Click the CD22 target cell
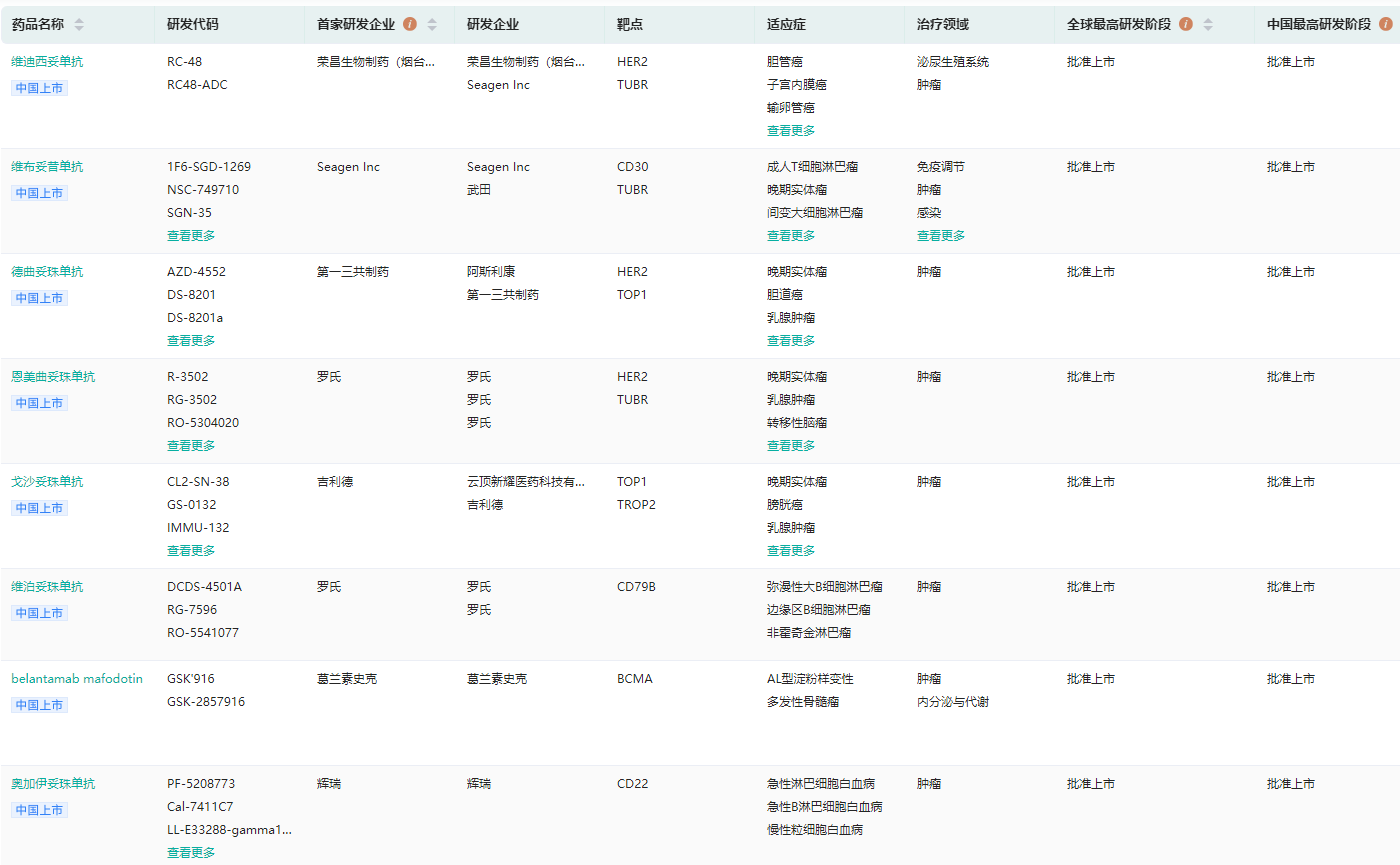The height and width of the screenshot is (865, 1400). [633, 784]
